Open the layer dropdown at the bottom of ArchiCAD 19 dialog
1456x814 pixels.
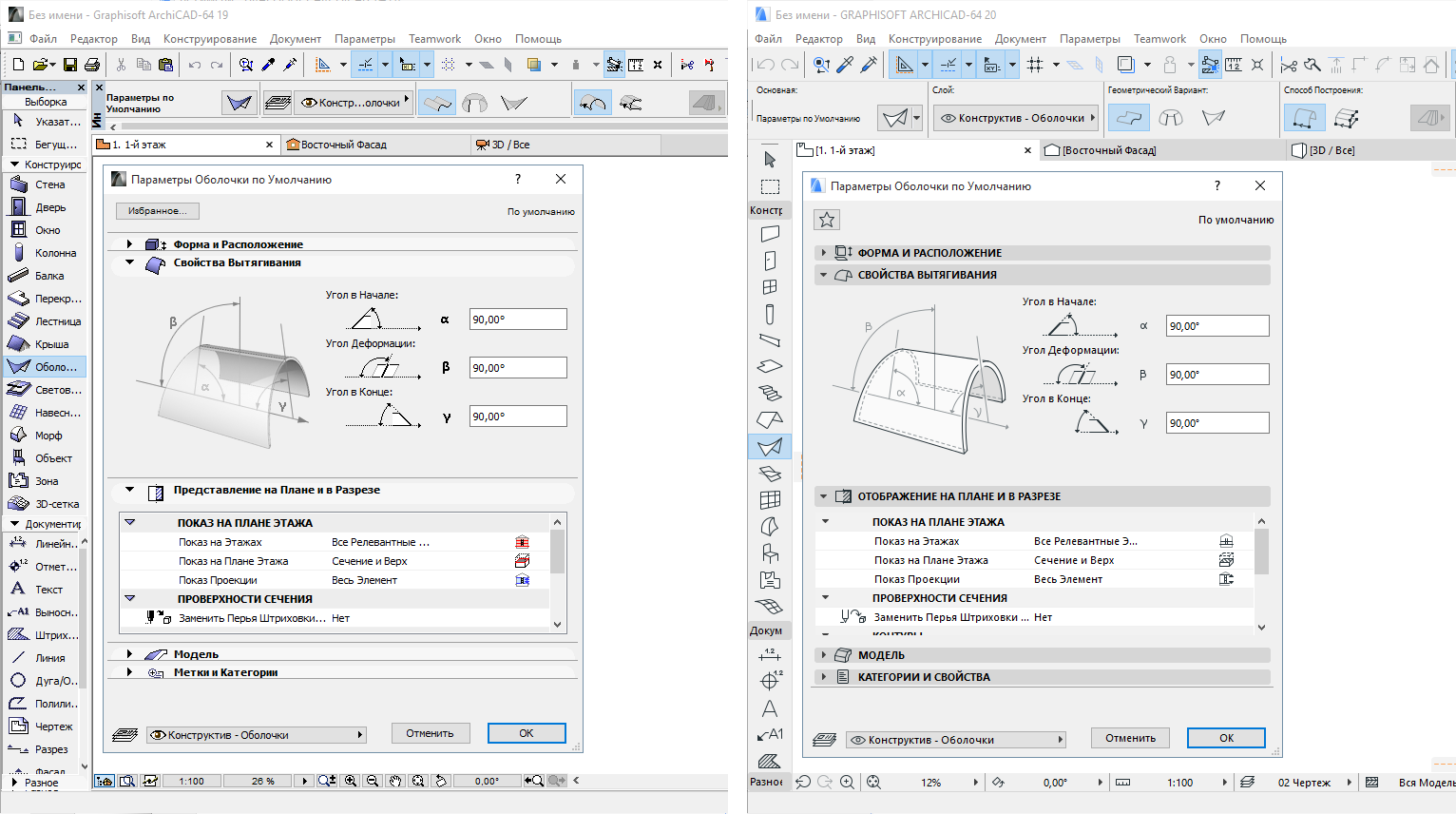pos(257,735)
